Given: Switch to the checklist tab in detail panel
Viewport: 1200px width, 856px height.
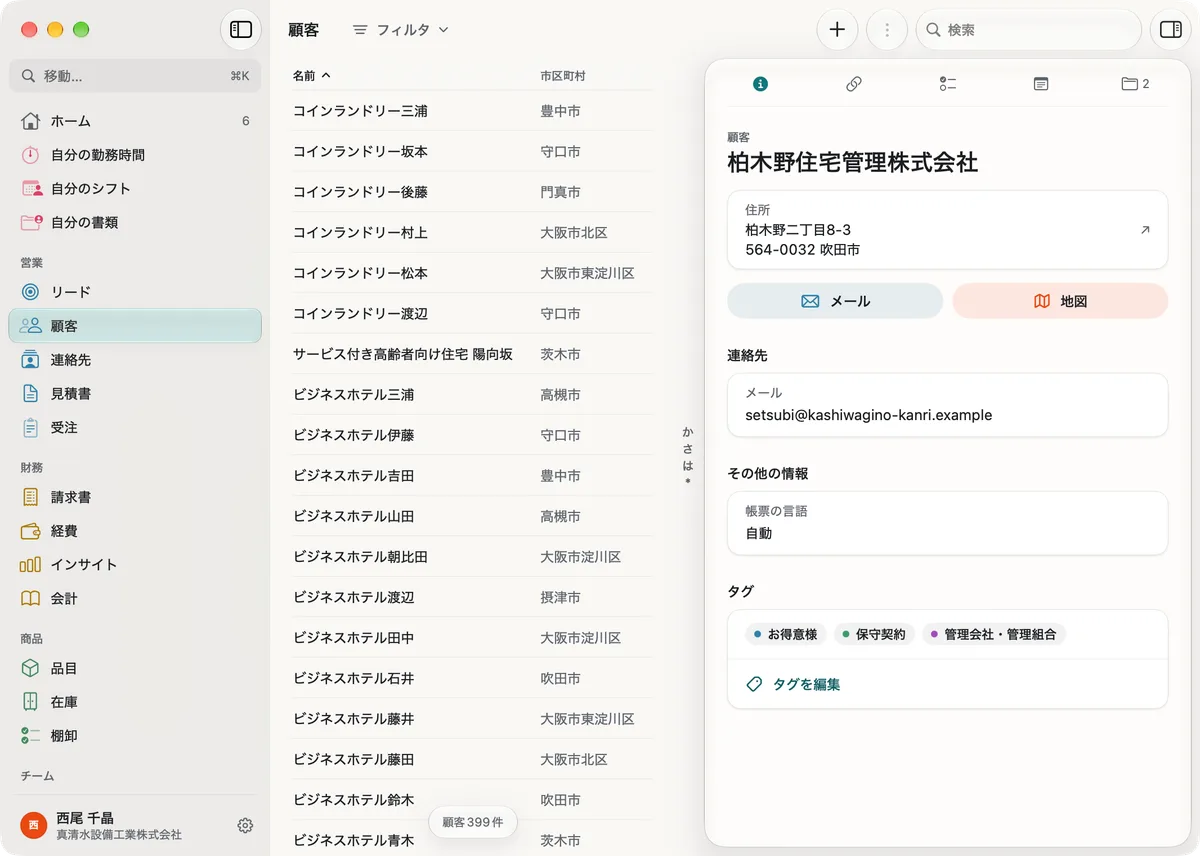Looking at the screenshot, I should click(x=948, y=84).
